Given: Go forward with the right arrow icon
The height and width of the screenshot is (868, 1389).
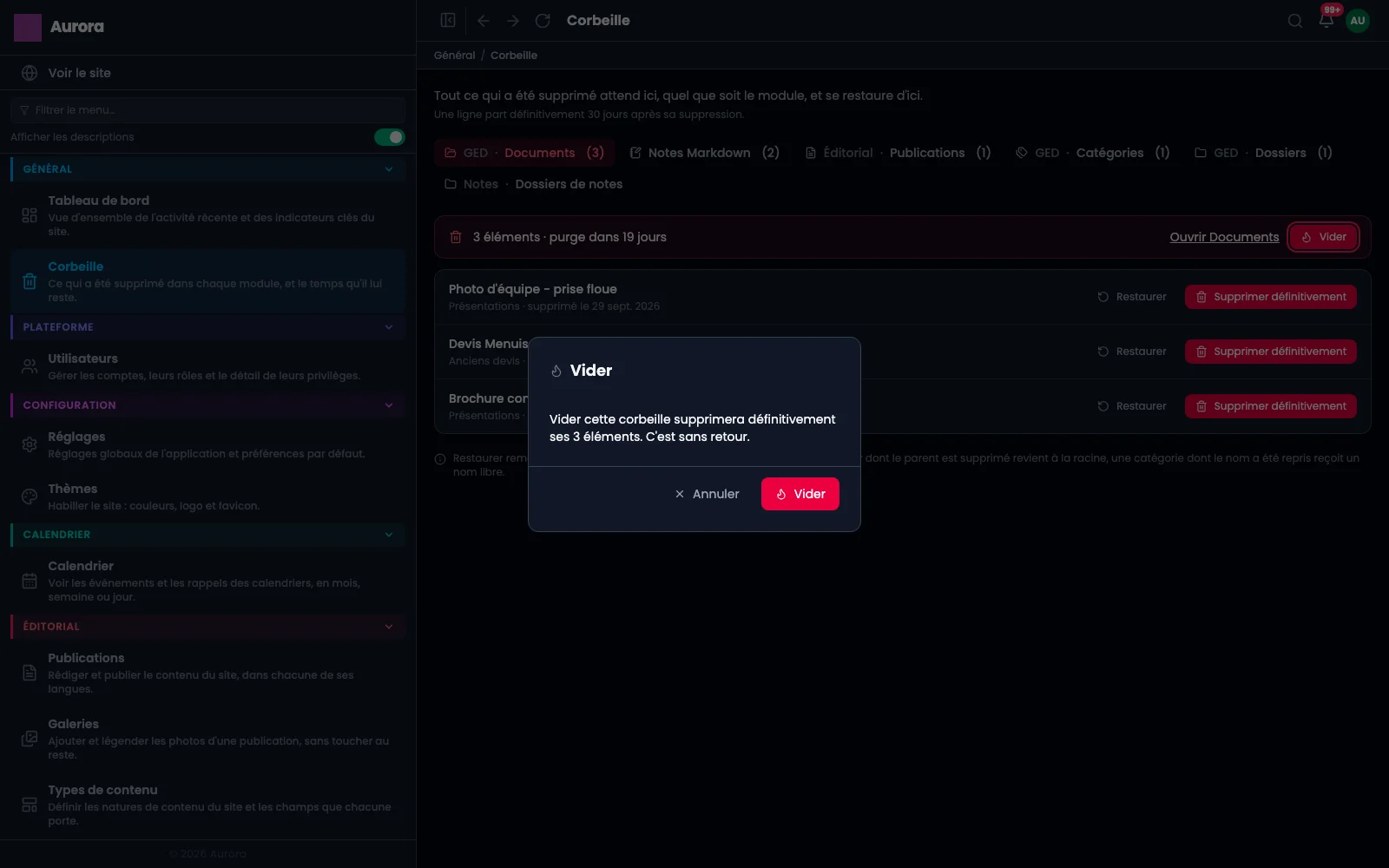Looking at the screenshot, I should tap(513, 20).
